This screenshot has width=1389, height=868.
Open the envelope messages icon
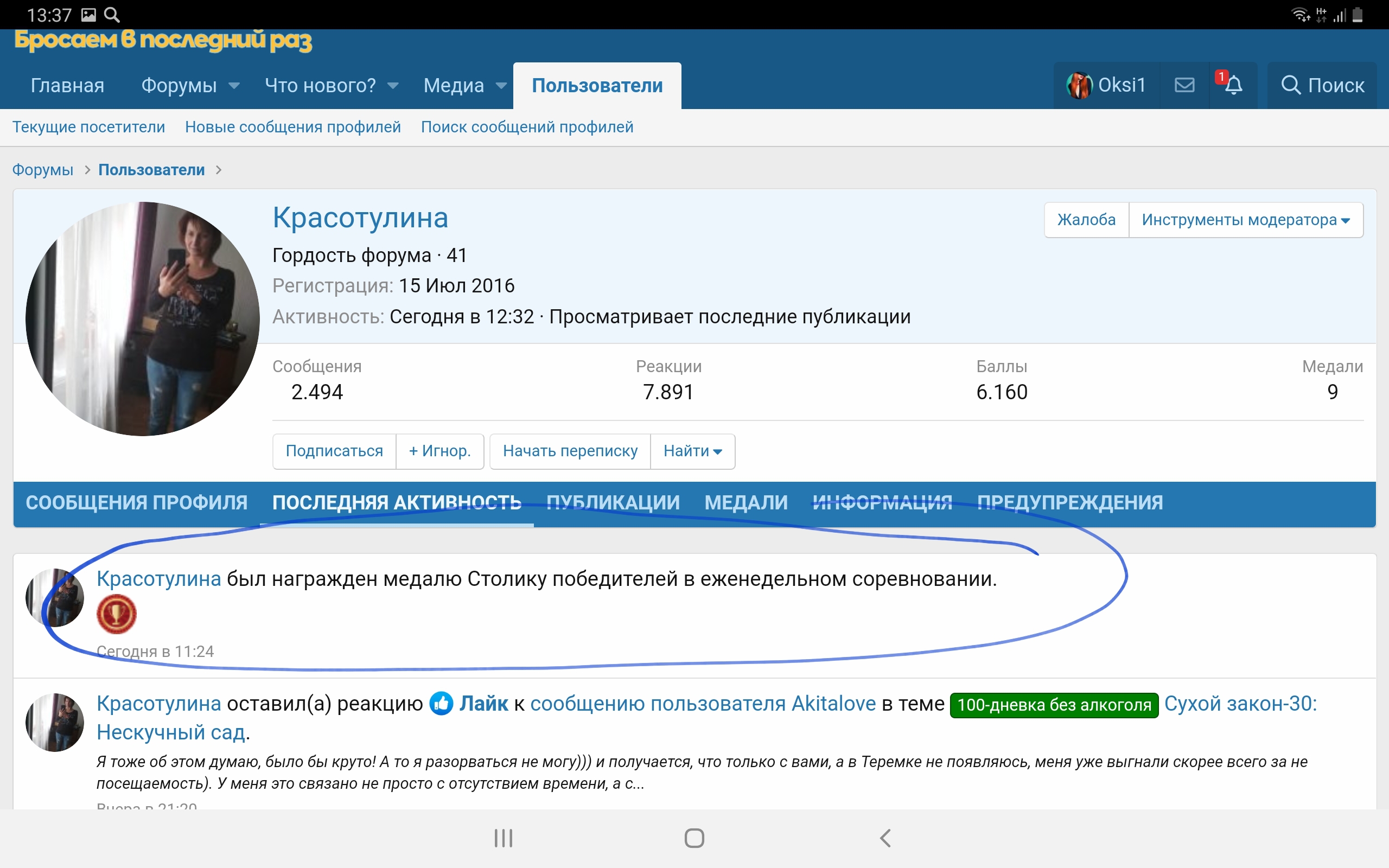coord(1184,86)
